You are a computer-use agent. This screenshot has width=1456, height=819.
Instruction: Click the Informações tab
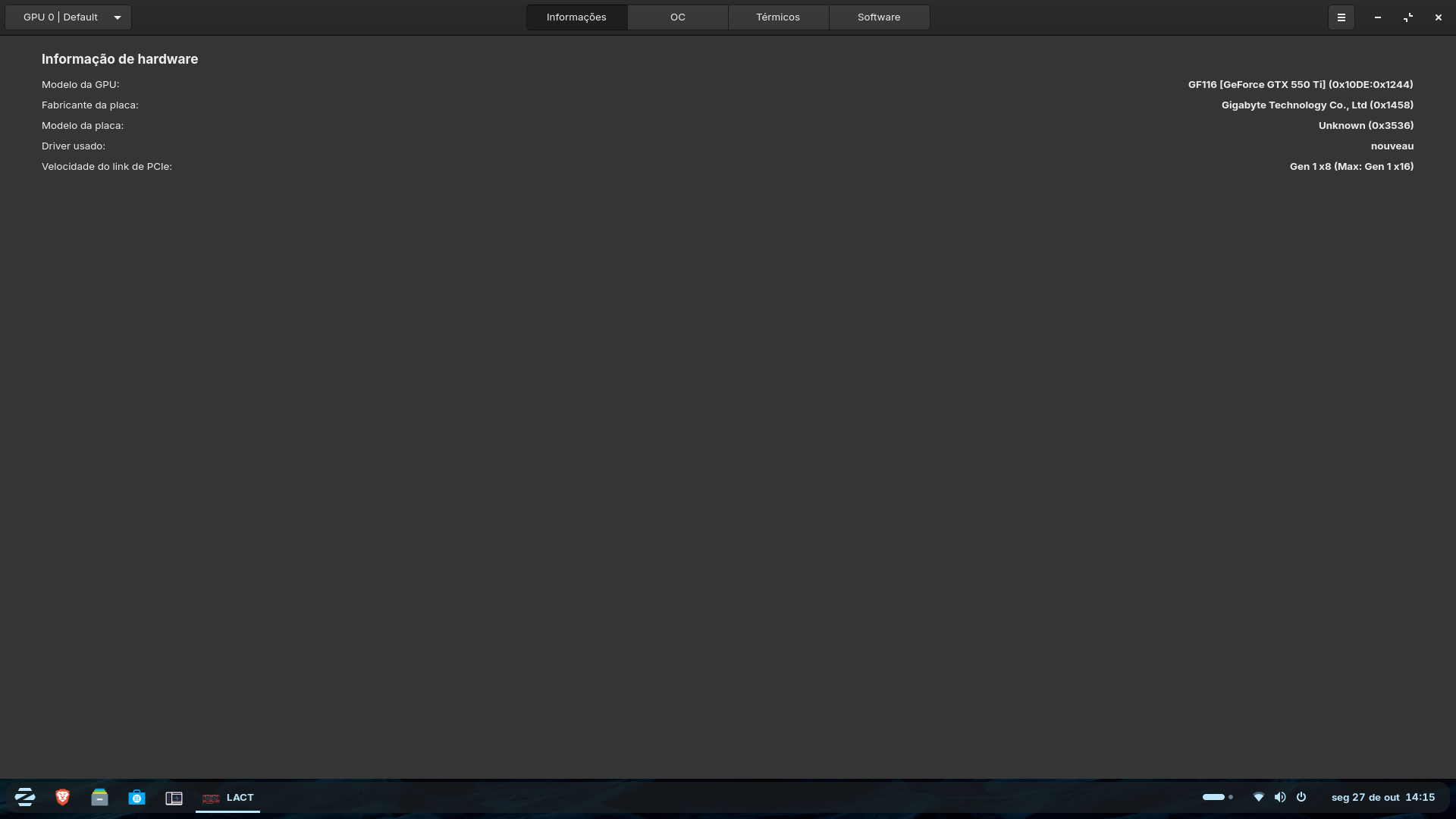(576, 17)
